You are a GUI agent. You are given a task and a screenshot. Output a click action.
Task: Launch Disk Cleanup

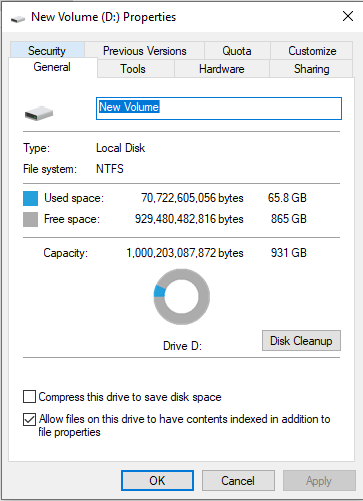(x=301, y=341)
